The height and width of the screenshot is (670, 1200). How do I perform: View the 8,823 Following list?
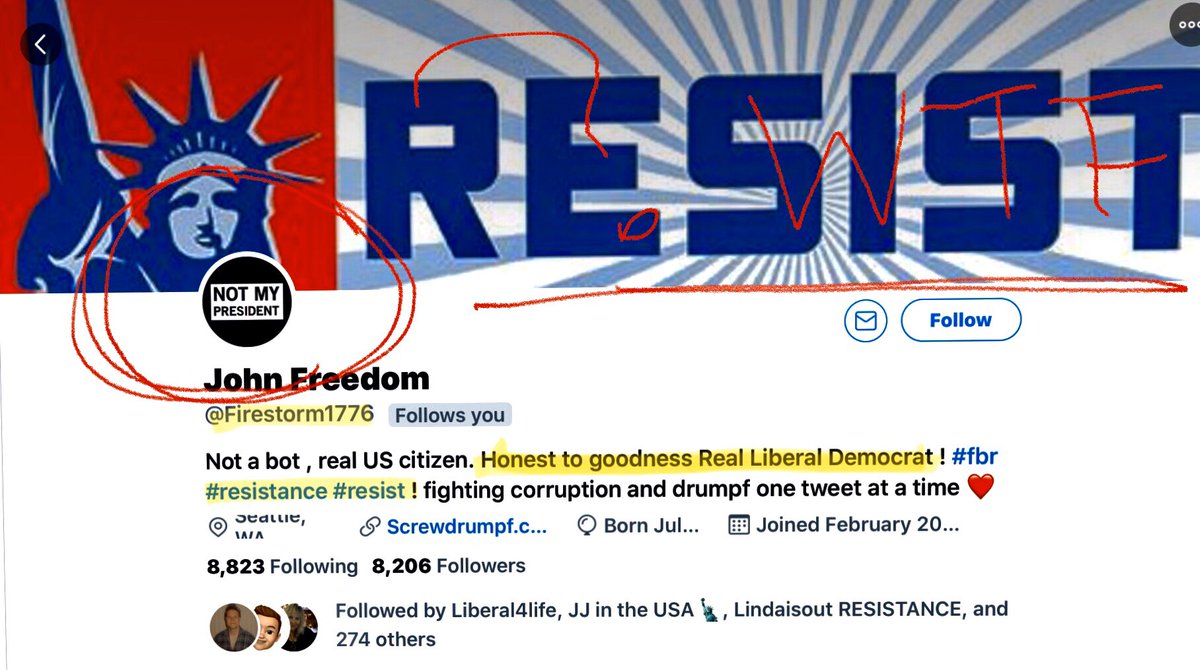282,566
